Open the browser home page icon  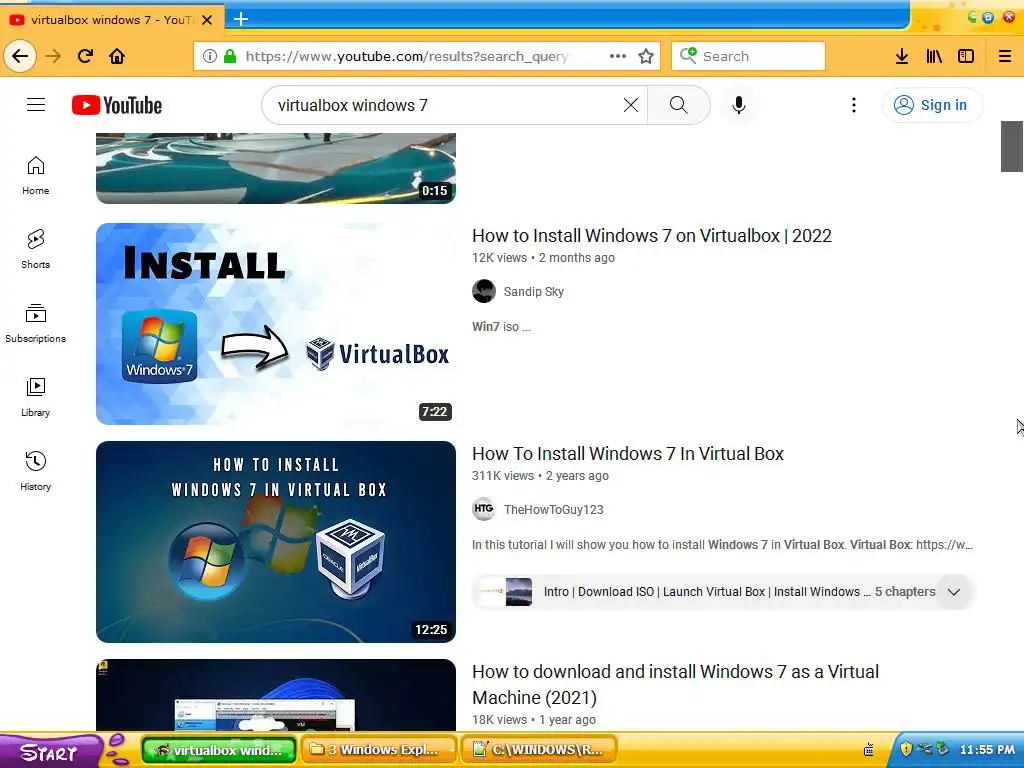(x=117, y=56)
